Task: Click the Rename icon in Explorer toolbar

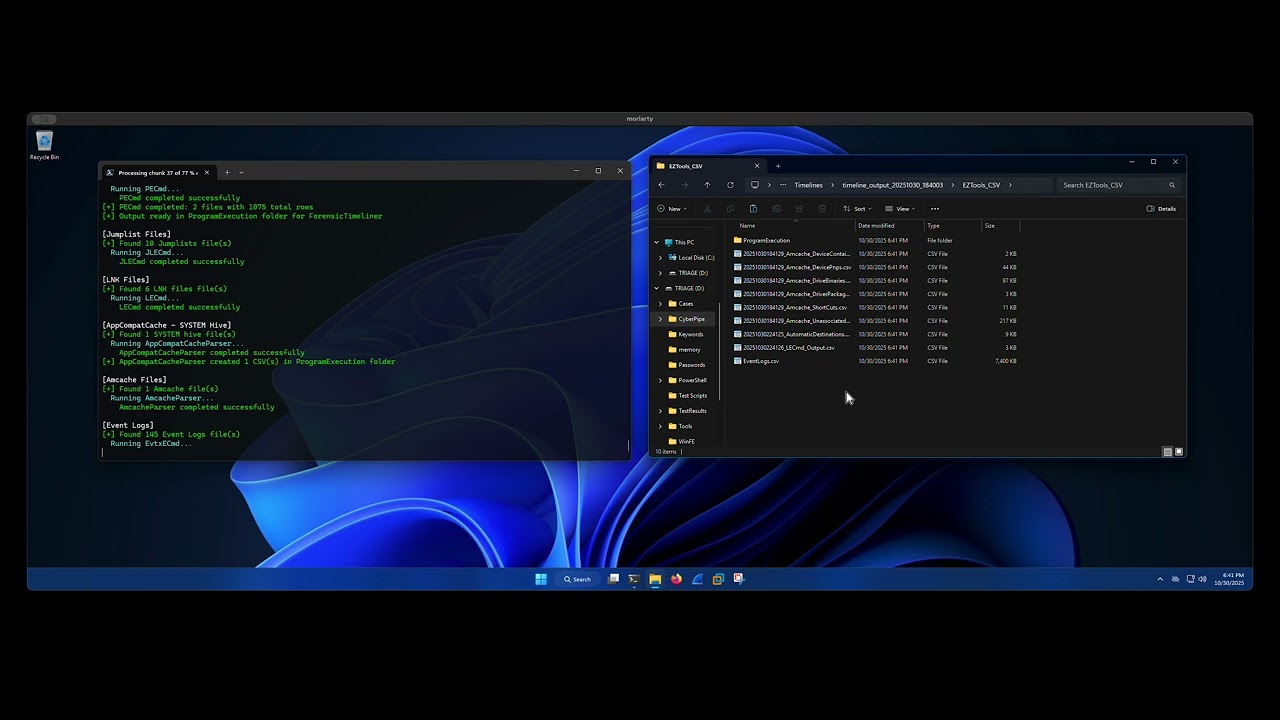Action: [x=776, y=209]
